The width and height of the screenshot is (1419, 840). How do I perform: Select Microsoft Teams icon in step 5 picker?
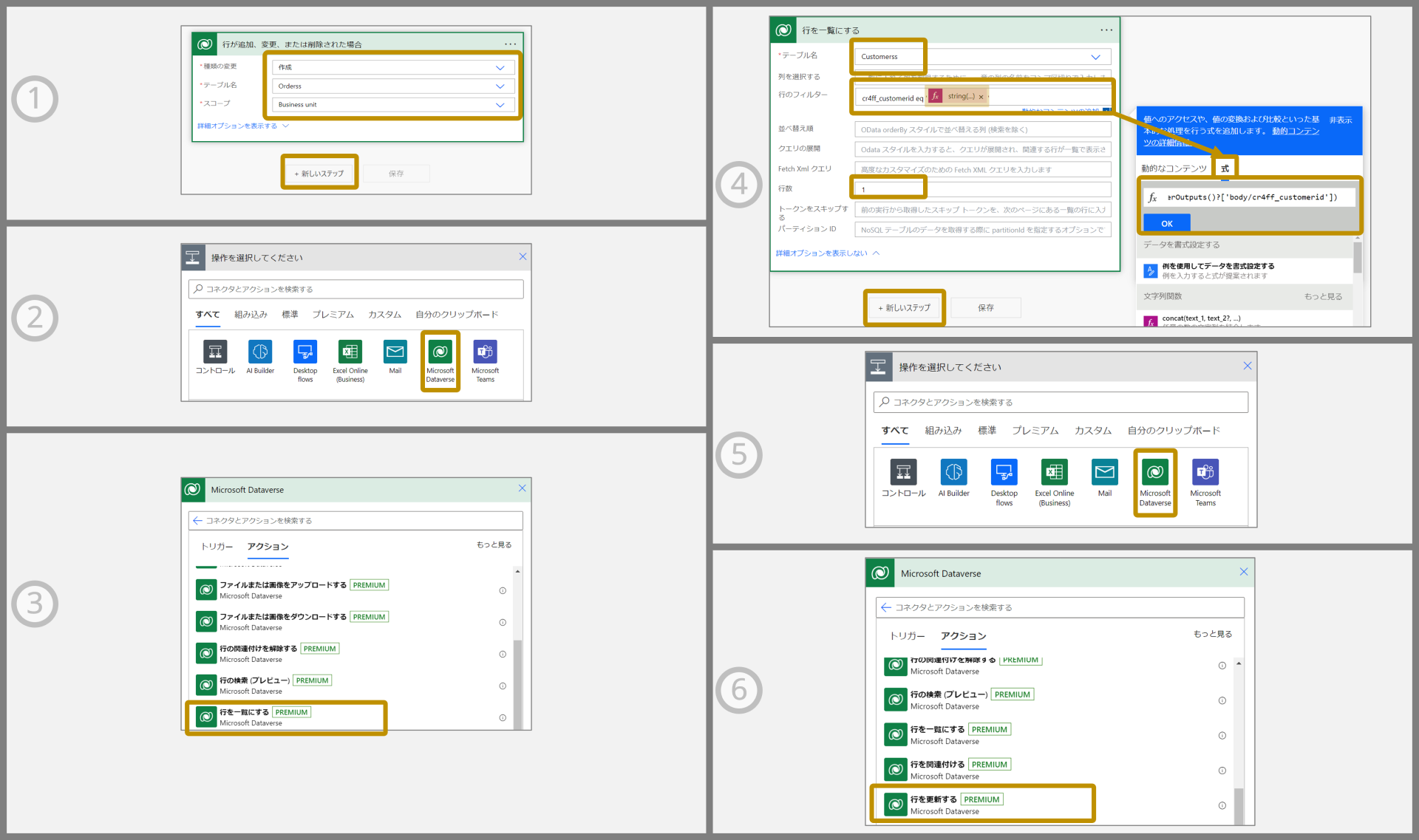(1205, 472)
